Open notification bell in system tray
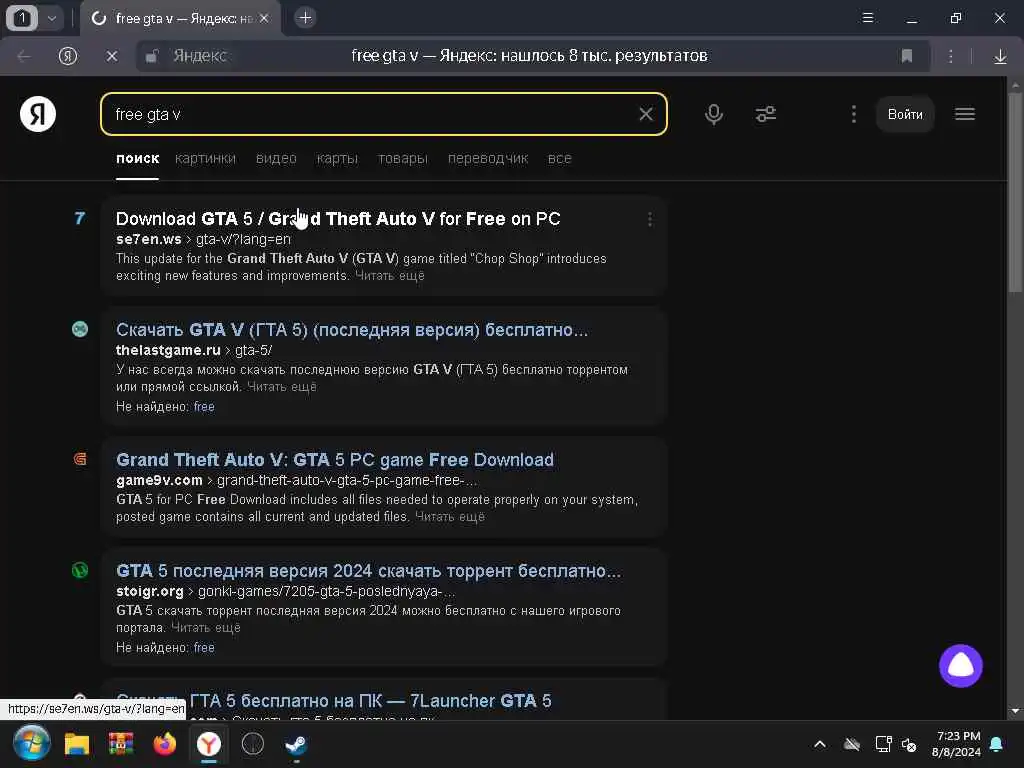The width and height of the screenshot is (1024, 768). (997, 744)
